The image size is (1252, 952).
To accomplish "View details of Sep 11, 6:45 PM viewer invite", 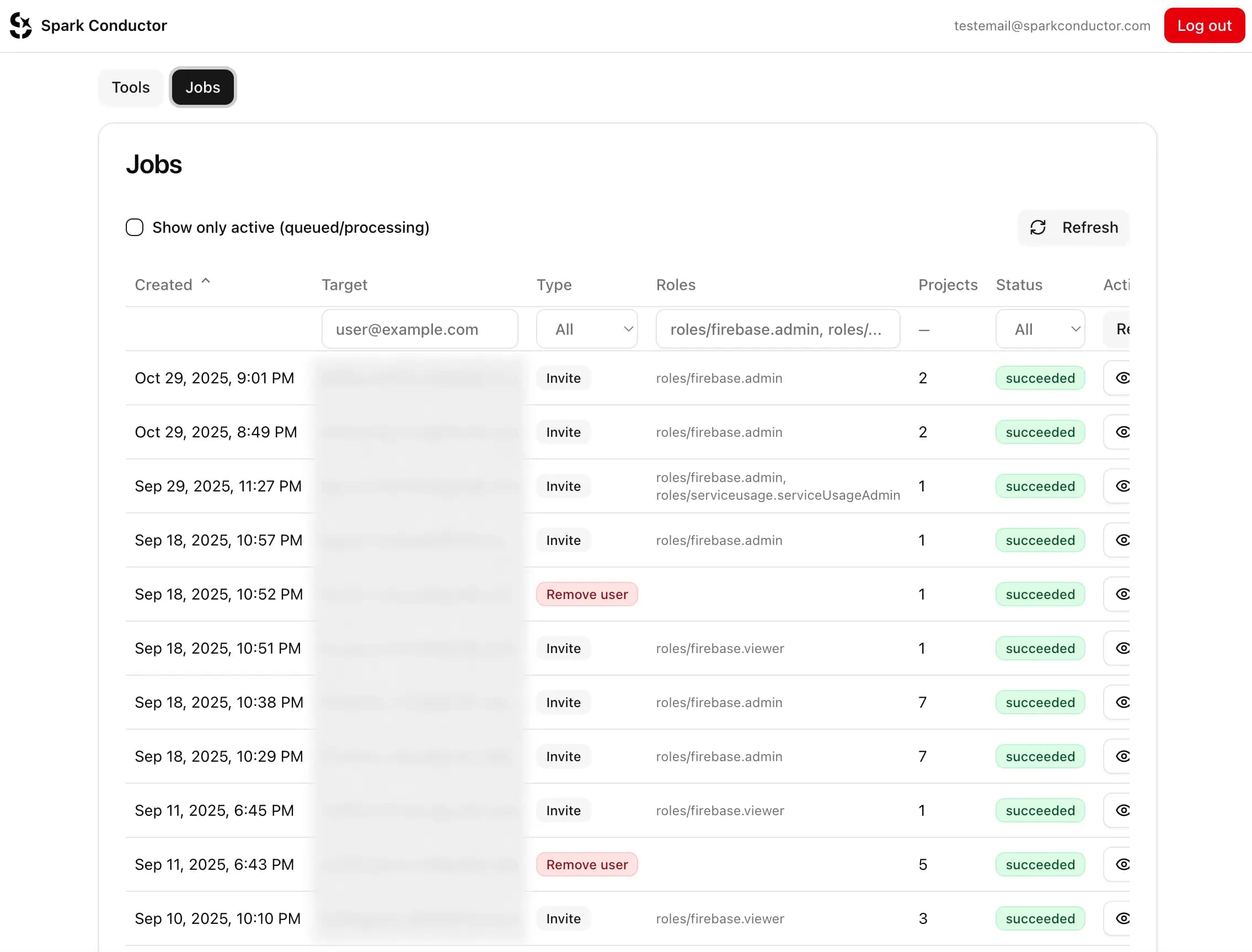I will tap(1124, 810).
